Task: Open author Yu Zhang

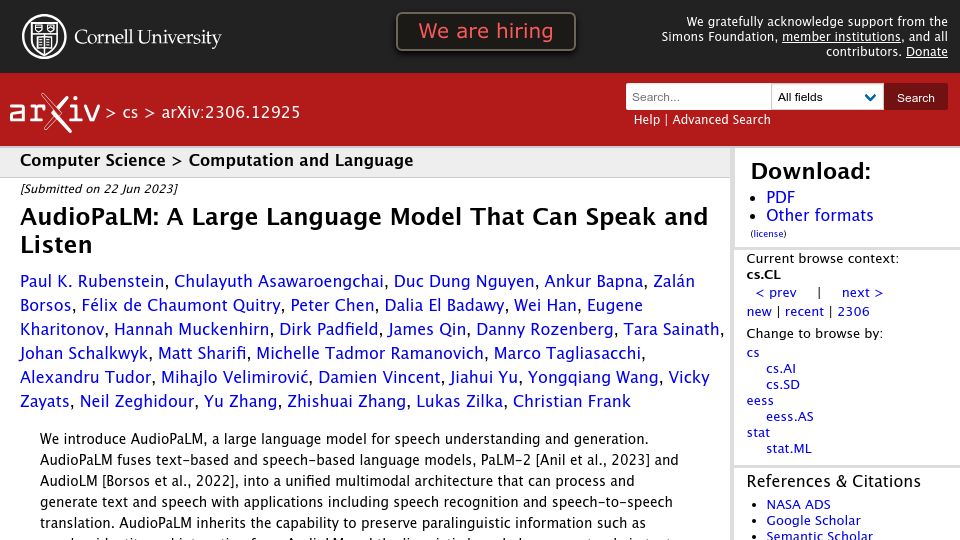Action: (x=240, y=401)
